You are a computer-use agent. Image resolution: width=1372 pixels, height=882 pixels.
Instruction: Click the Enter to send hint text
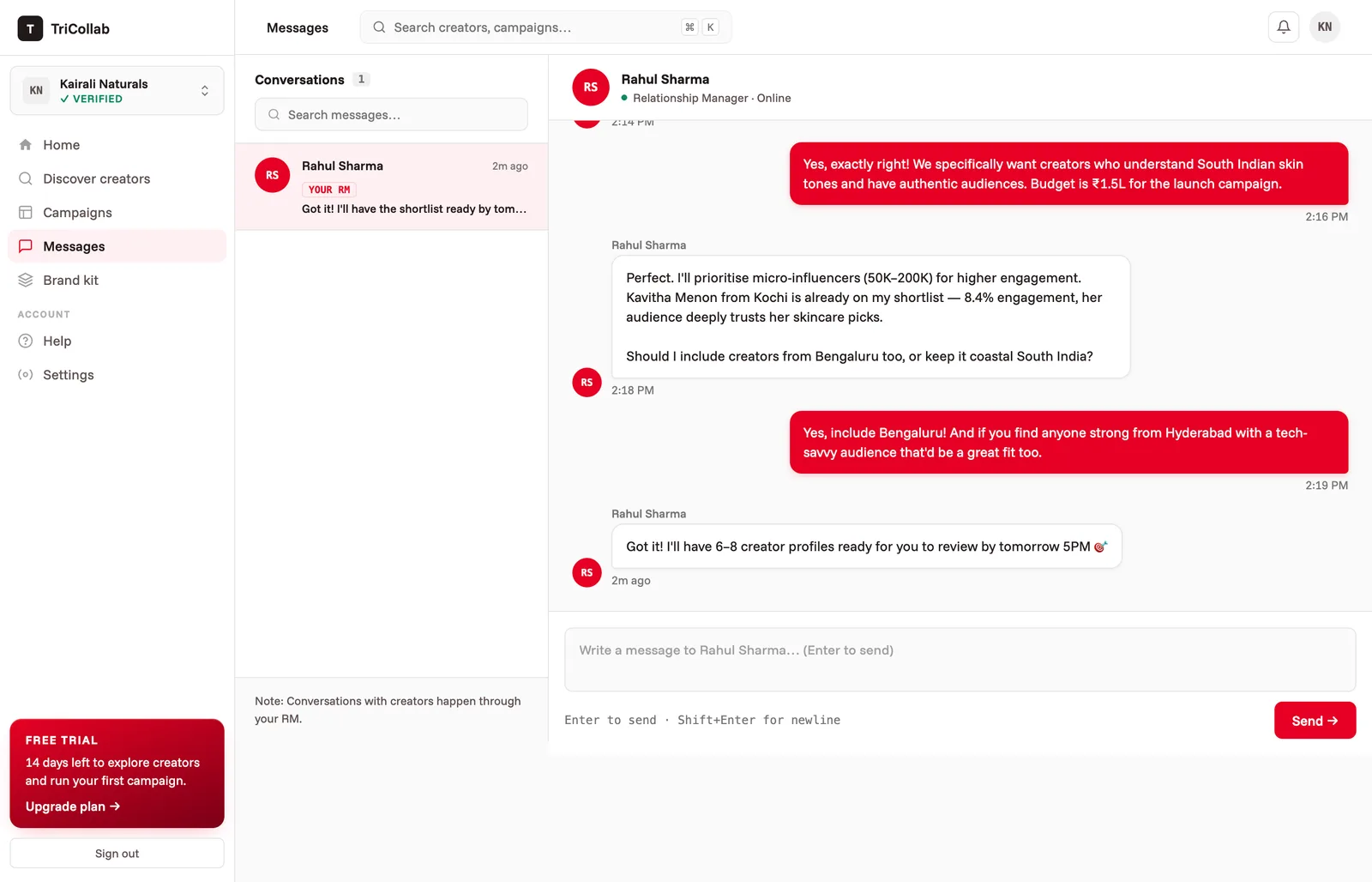point(702,720)
